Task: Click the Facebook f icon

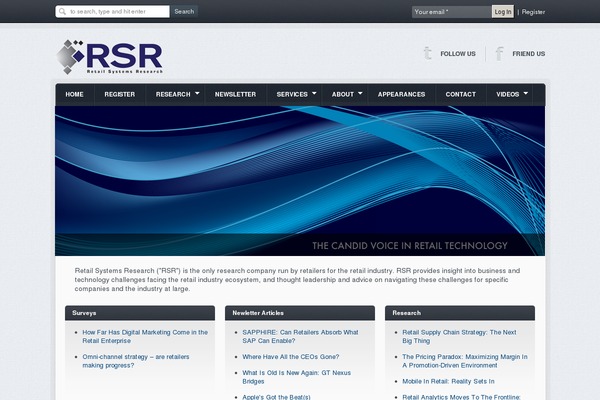Action: coord(499,54)
